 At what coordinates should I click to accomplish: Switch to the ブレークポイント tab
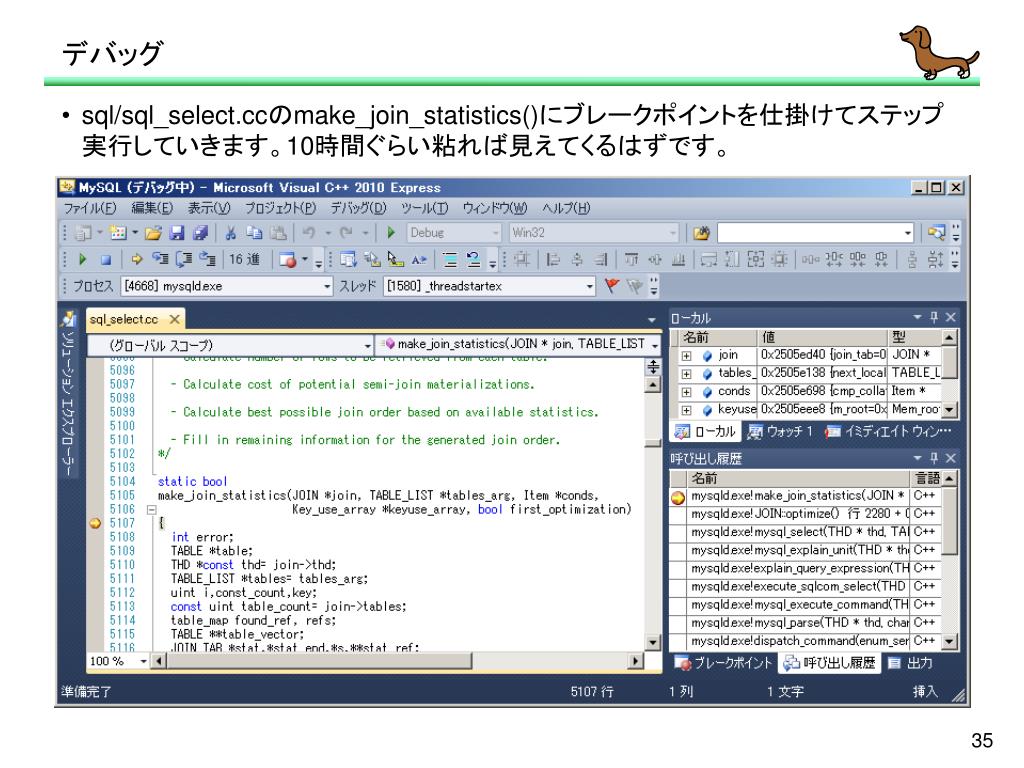coord(724,664)
